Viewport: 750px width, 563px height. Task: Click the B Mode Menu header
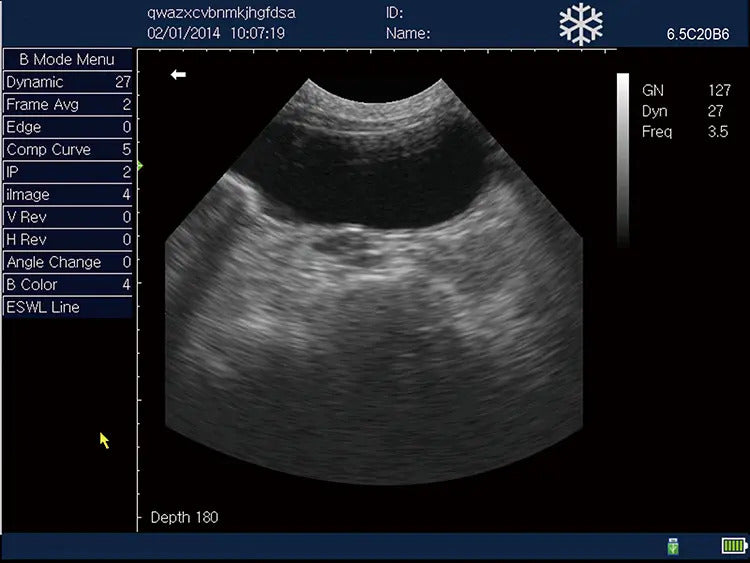[x=68, y=59]
